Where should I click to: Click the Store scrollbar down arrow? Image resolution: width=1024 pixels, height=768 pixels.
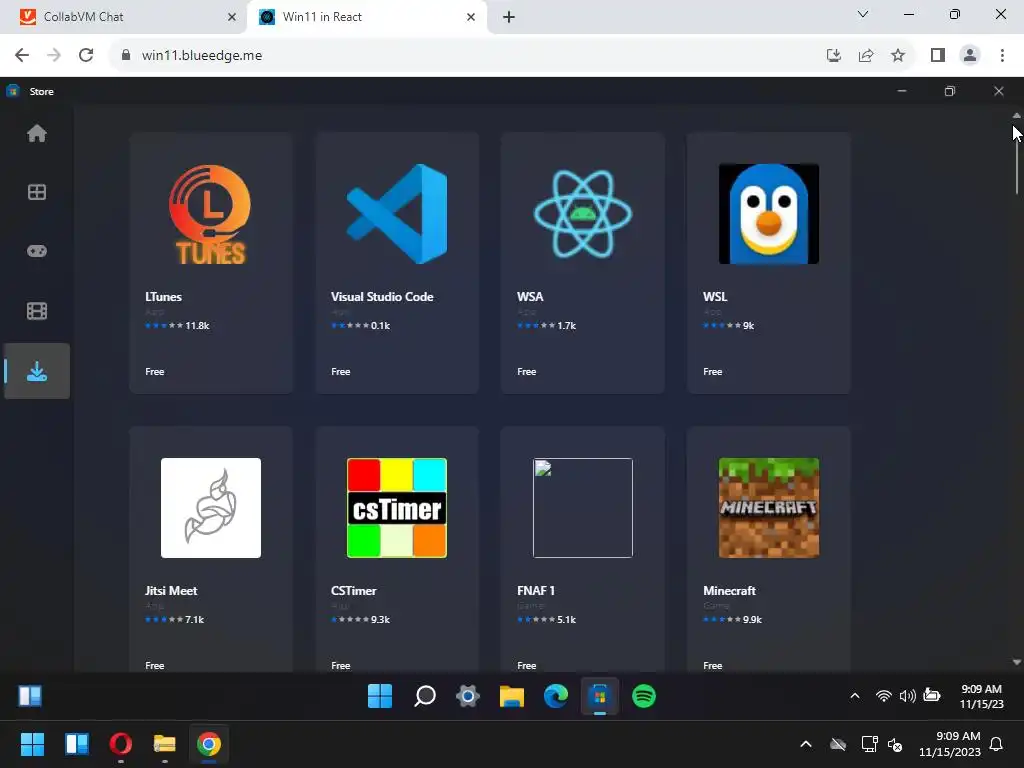click(x=1016, y=662)
